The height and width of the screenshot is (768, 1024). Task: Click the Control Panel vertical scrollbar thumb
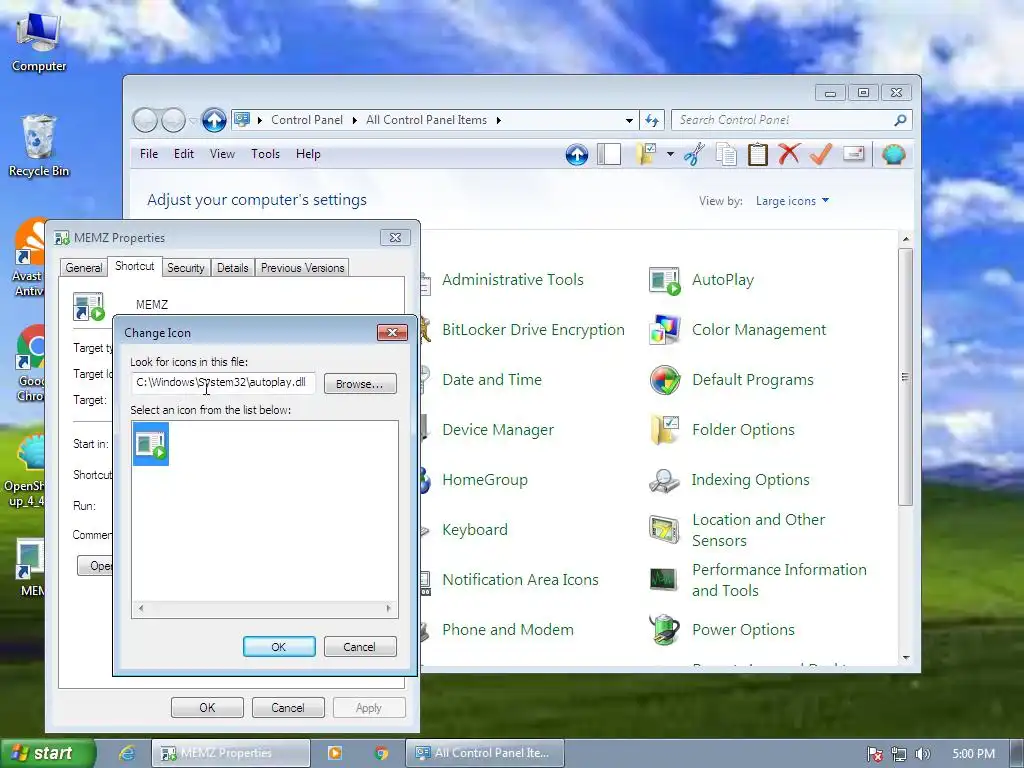tap(905, 377)
